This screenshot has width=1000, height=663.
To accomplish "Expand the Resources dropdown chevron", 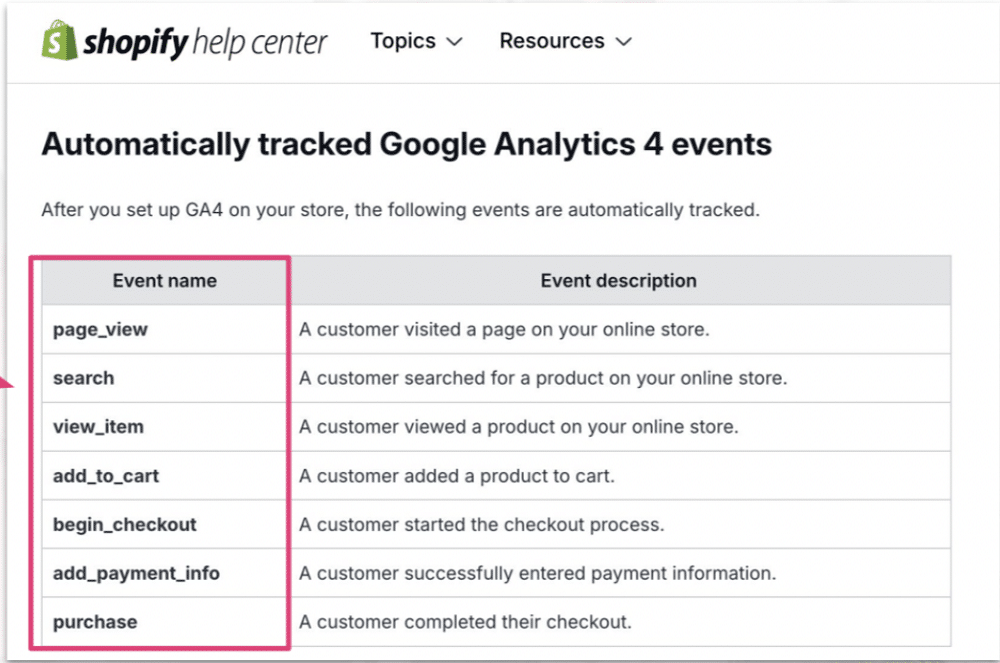I will click(x=622, y=42).
